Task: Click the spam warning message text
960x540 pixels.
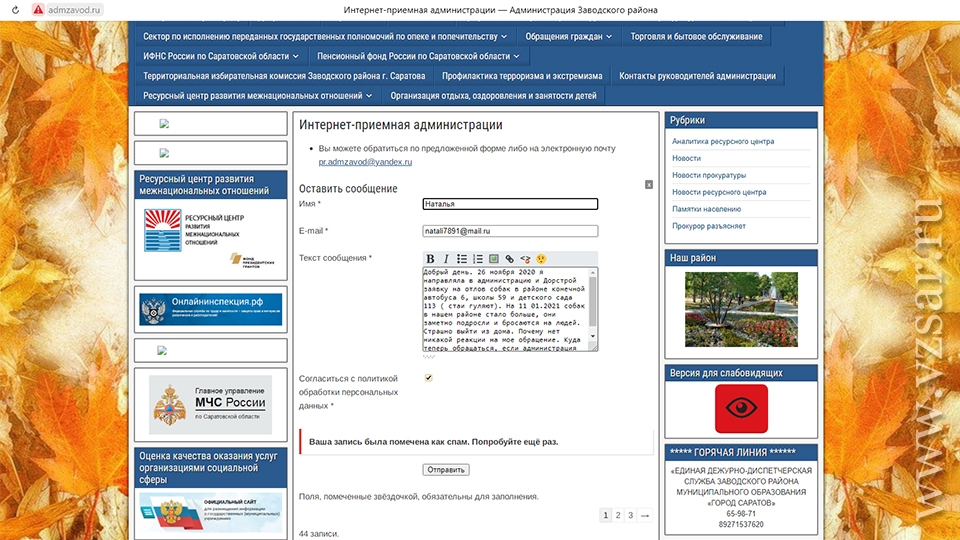Action: coord(433,441)
